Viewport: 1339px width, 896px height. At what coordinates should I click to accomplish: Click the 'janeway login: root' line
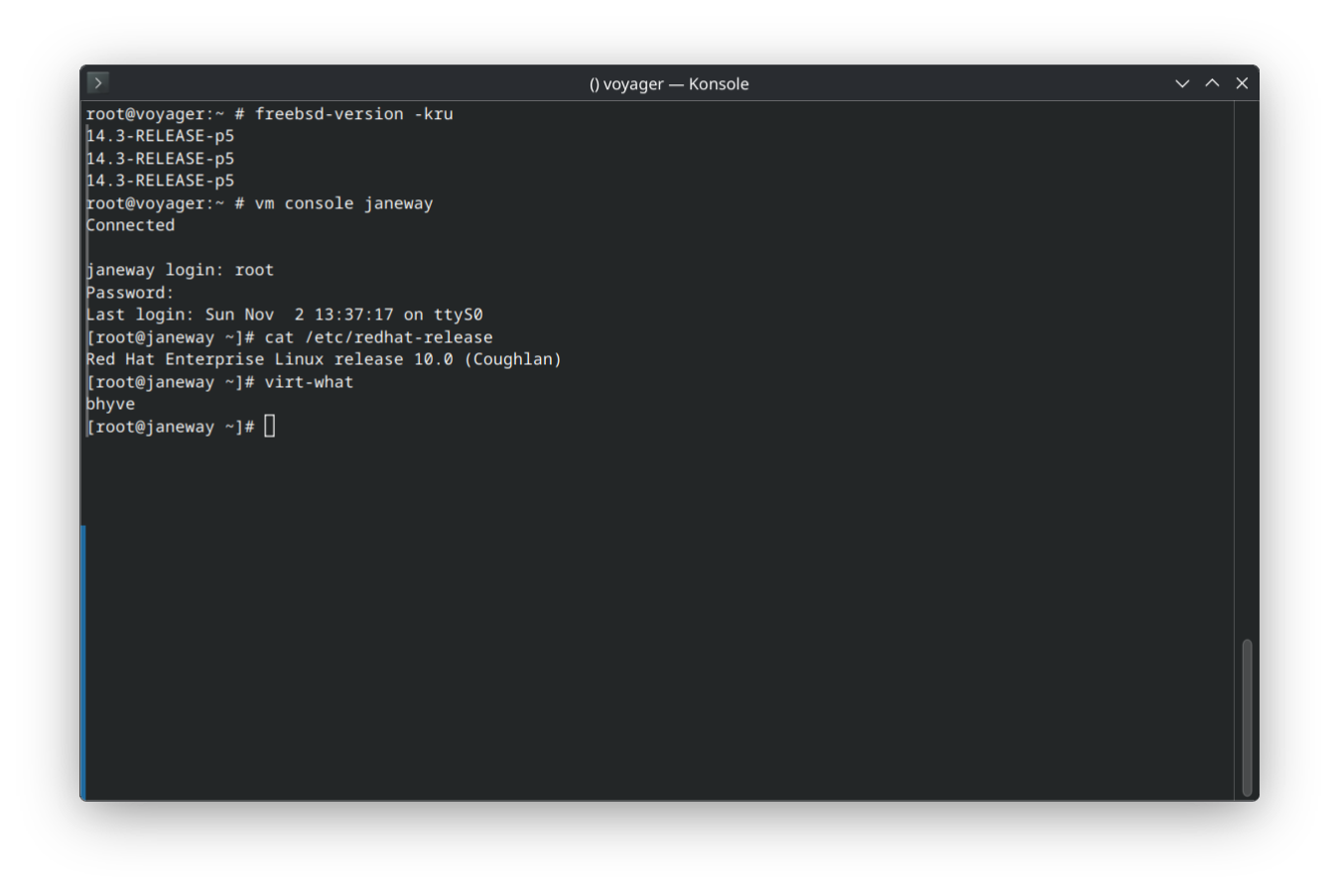(180, 270)
